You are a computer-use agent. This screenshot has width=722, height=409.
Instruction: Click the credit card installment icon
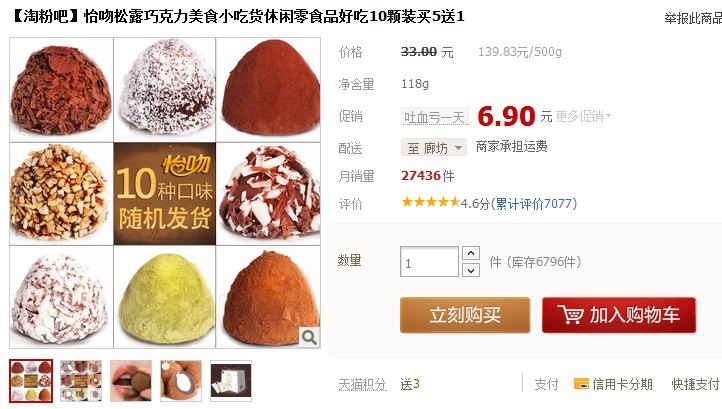click(x=581, y=384)
